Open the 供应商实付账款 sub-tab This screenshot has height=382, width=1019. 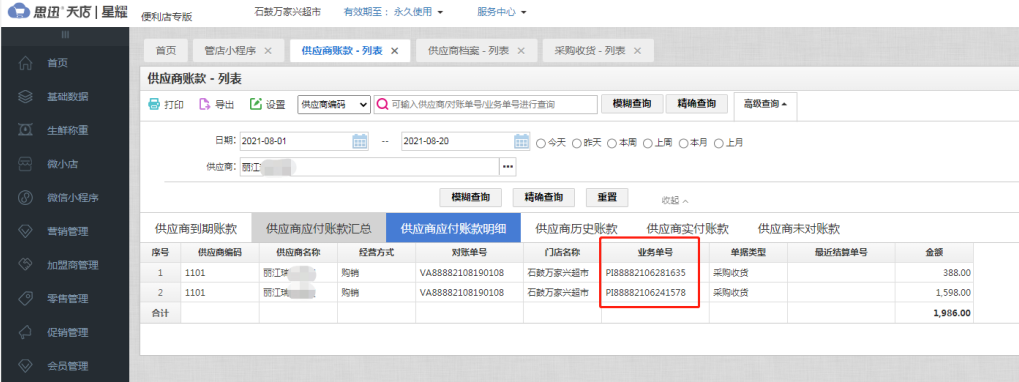click(688, 228)
